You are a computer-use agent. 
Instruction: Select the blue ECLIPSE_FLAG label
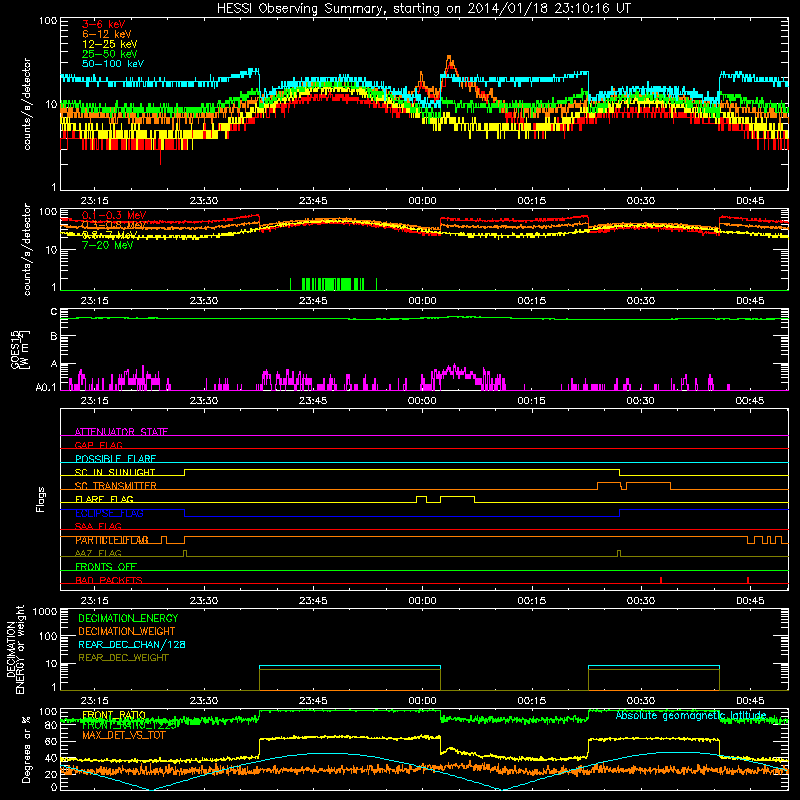(109, 513)
